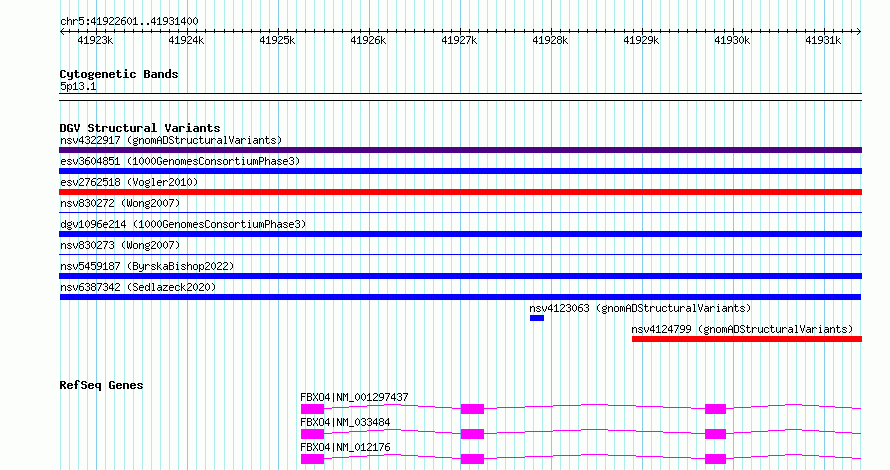Click the FBXO4|NM_033484 transcript label
The width and height of the screenshot is (890, 470).
[345, 422]
